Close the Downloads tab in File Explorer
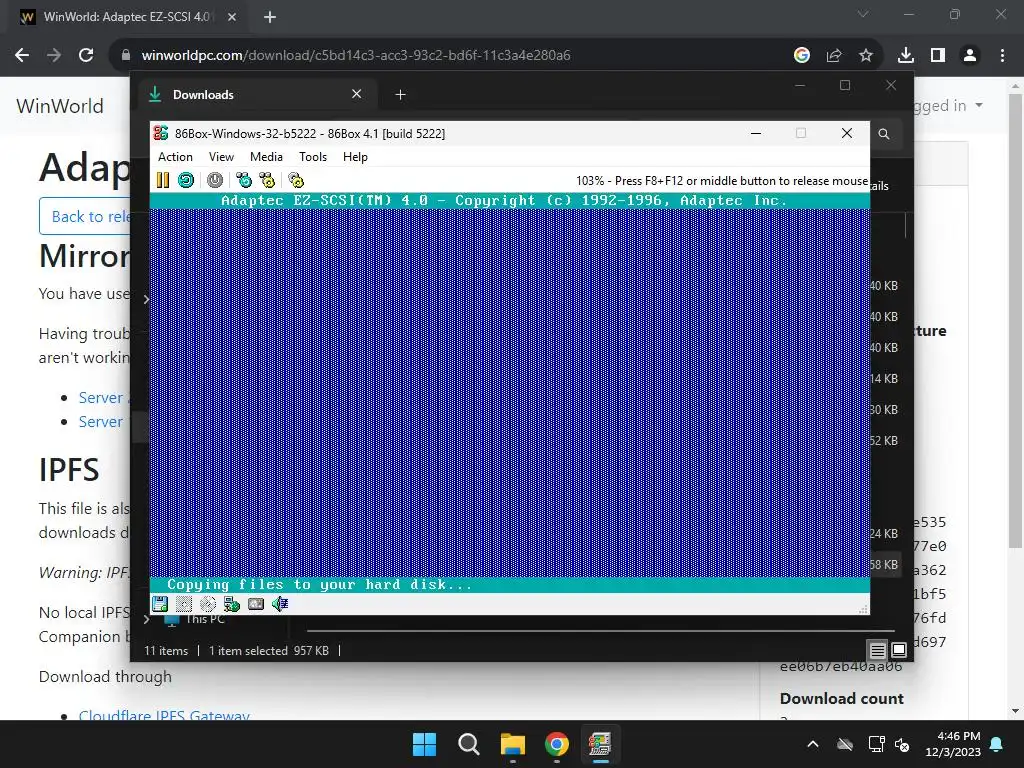 (x=357, y=94)
